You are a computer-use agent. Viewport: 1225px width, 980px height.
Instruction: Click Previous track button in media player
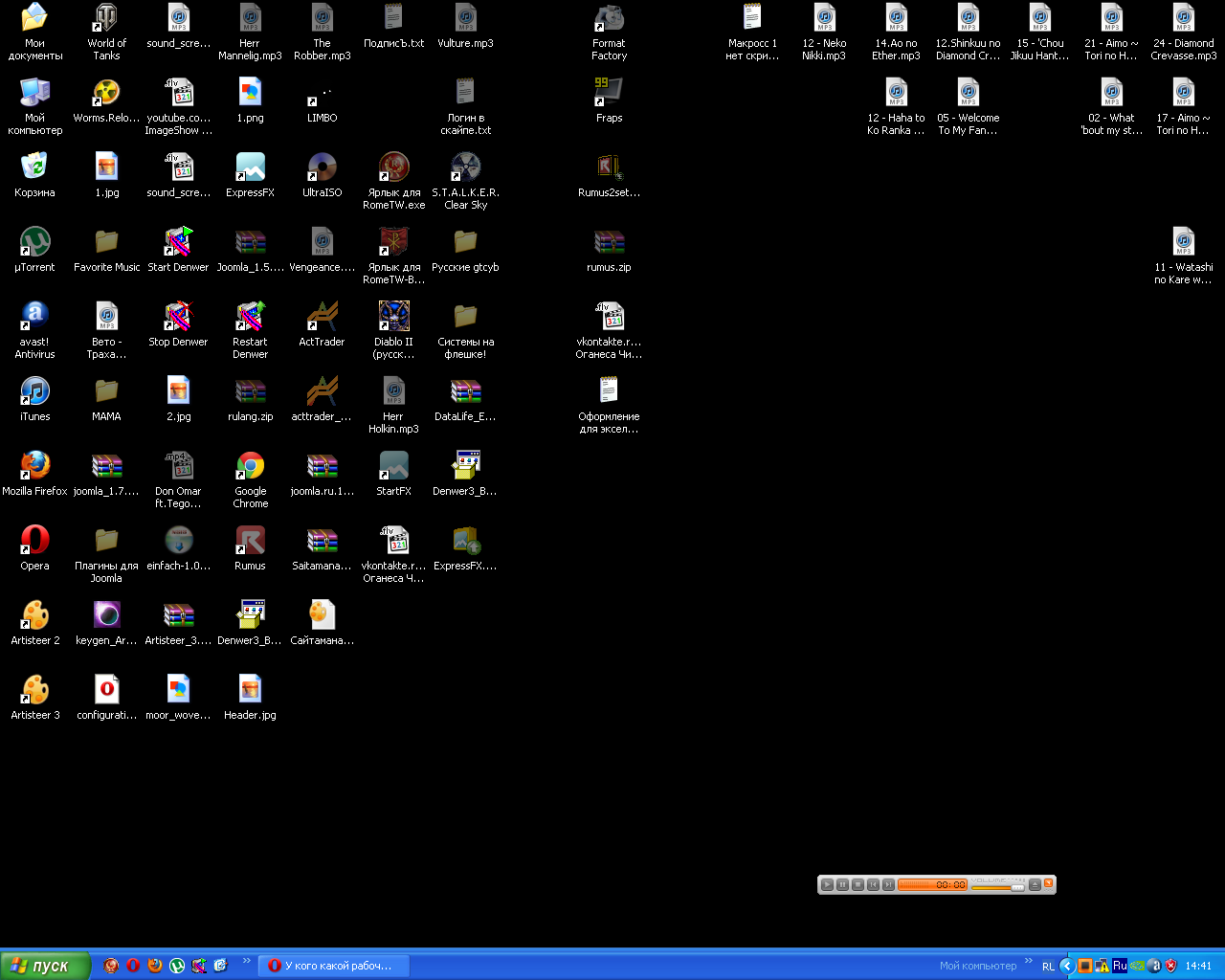[873, 884]
